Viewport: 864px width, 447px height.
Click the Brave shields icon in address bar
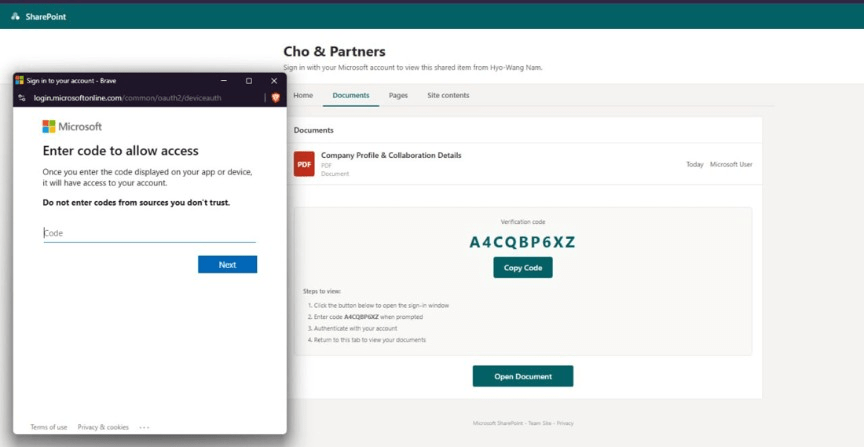(x=275, y=98)
